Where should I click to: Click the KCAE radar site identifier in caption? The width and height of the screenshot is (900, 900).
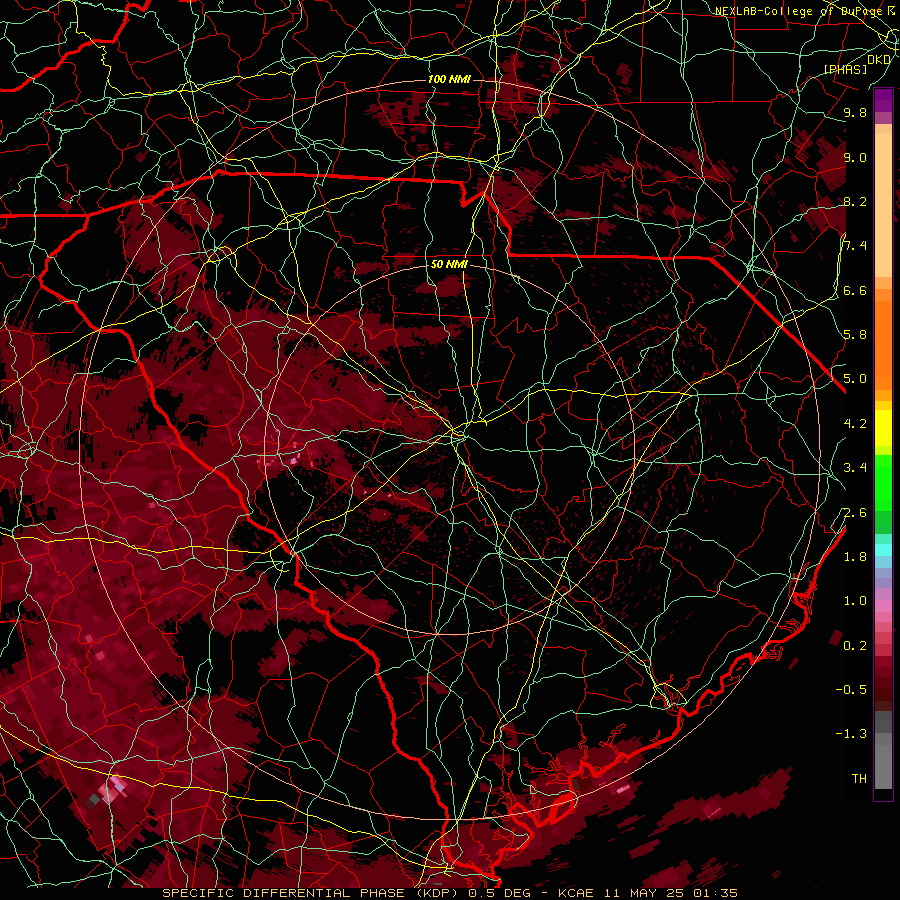[x=576, y=893]
